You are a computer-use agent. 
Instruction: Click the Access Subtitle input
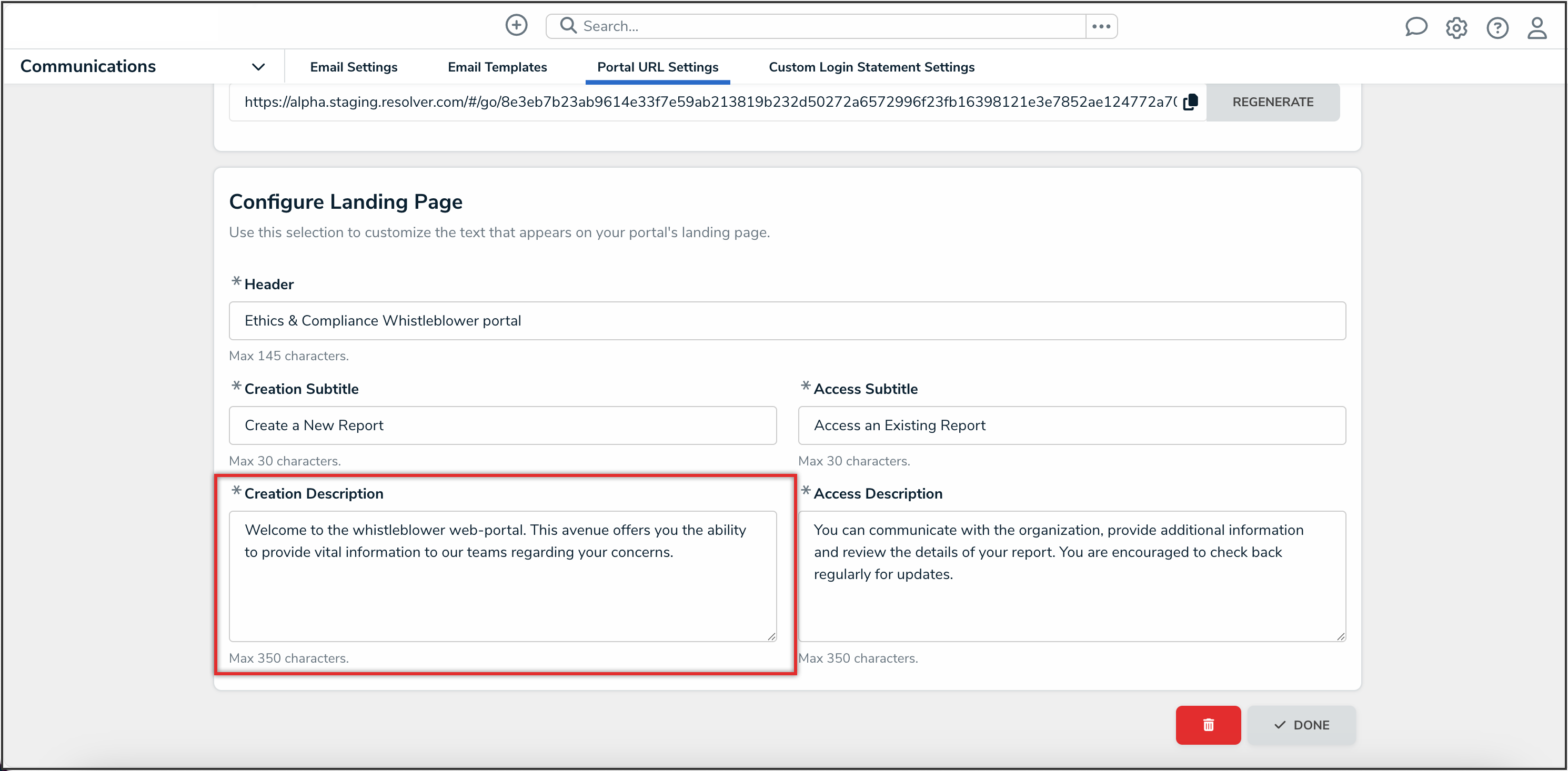[x=1071, y=425]
